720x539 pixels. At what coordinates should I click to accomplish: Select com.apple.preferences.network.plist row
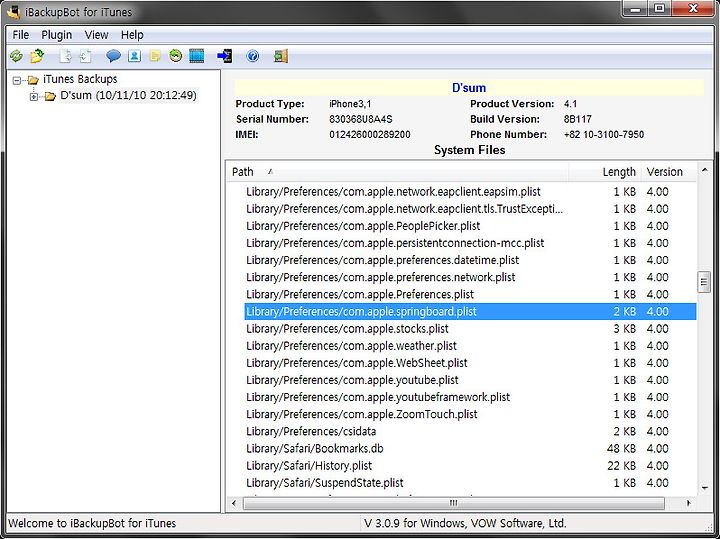point(470,277)
